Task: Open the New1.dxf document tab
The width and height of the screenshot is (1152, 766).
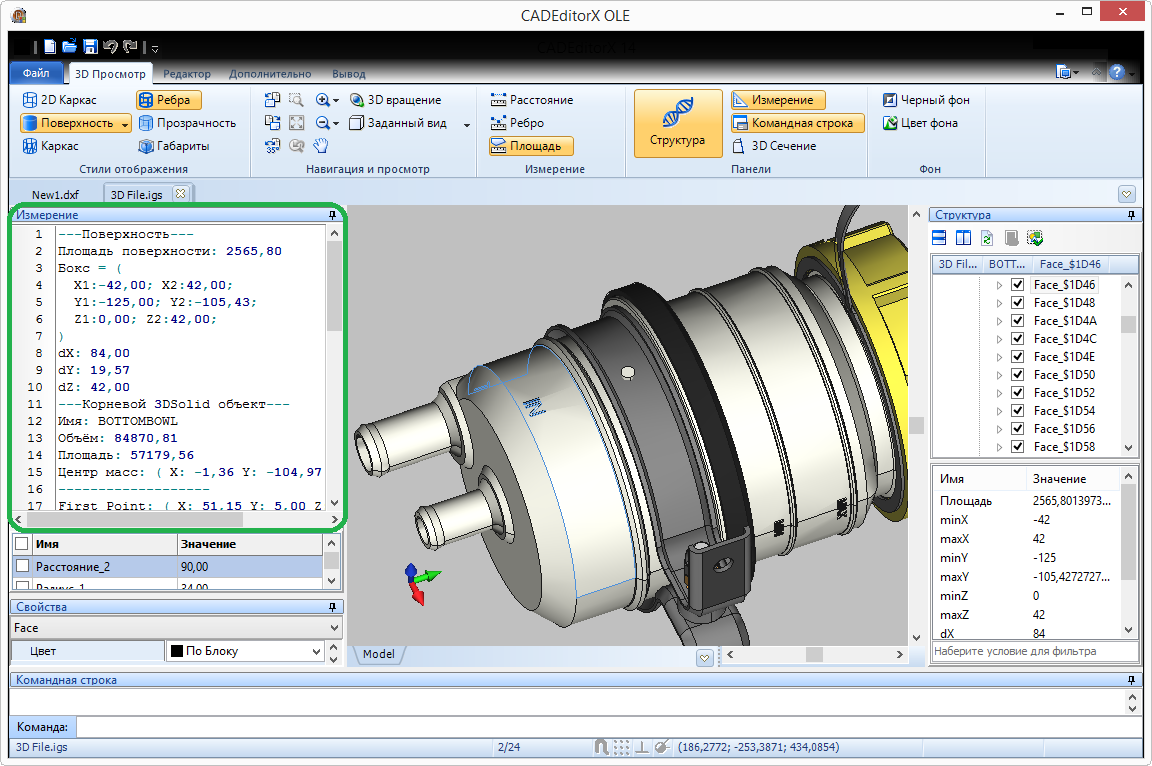Action: [x=55, y=194]
